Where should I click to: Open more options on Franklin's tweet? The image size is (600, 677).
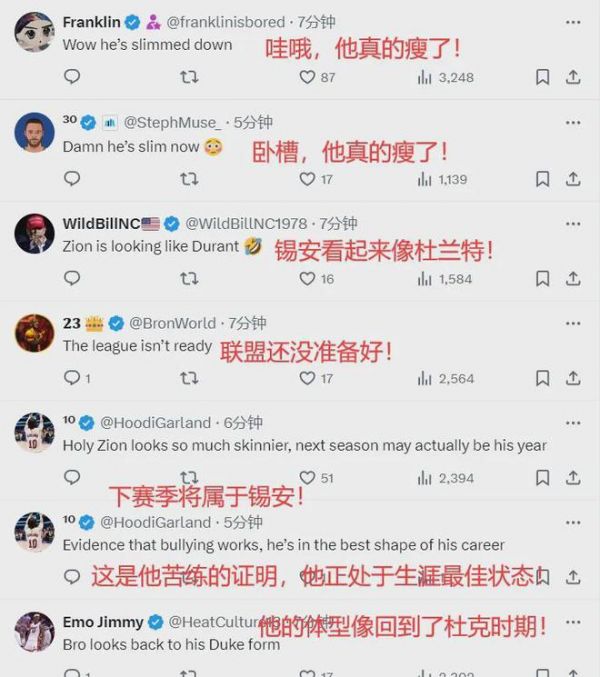(573, 22)
